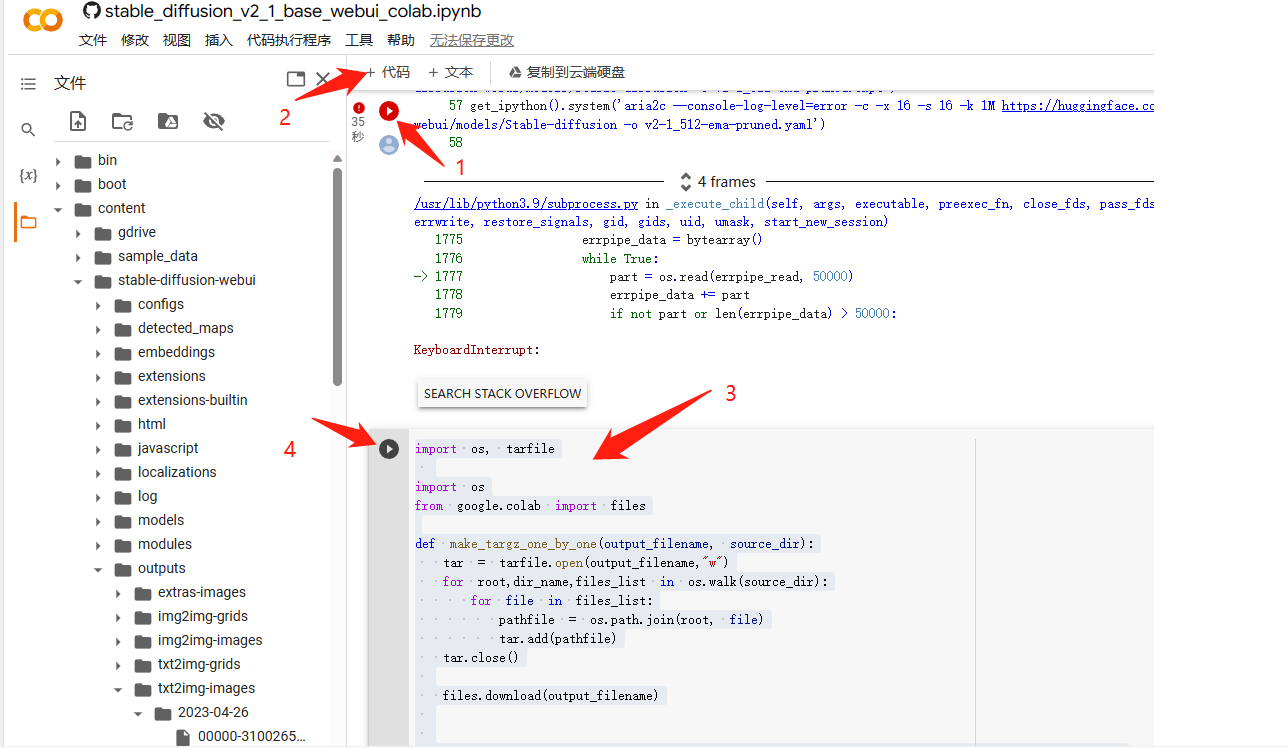Add a code cell with + 代码
The width and height of the screenshot is (1288, 748).
click(x=387, y=72)
